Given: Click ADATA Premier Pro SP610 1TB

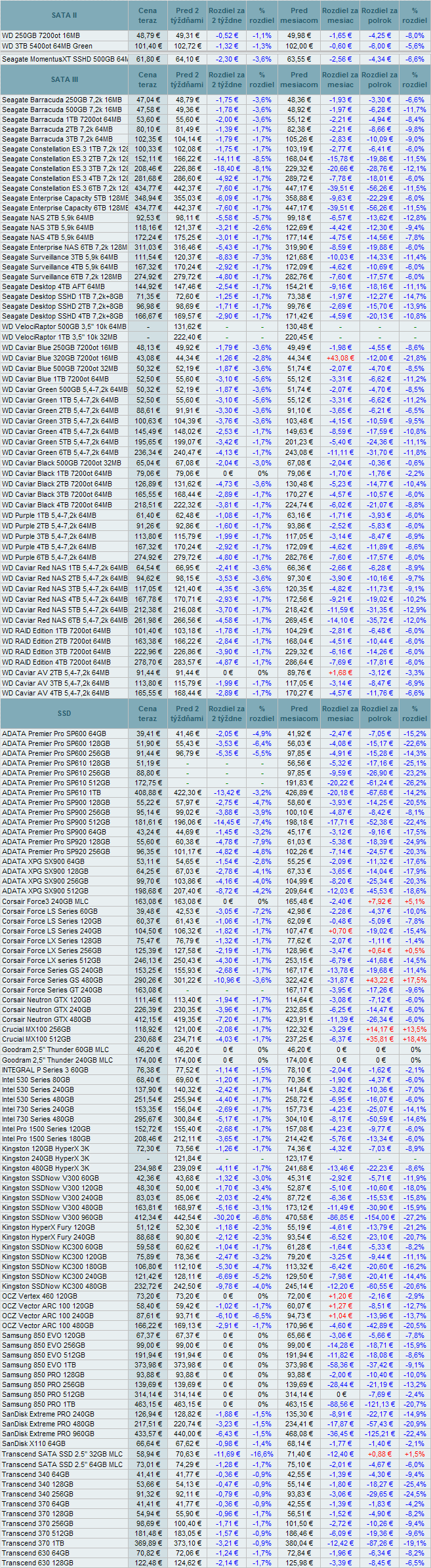Looking at the screenshot, I should click(51, 793).
